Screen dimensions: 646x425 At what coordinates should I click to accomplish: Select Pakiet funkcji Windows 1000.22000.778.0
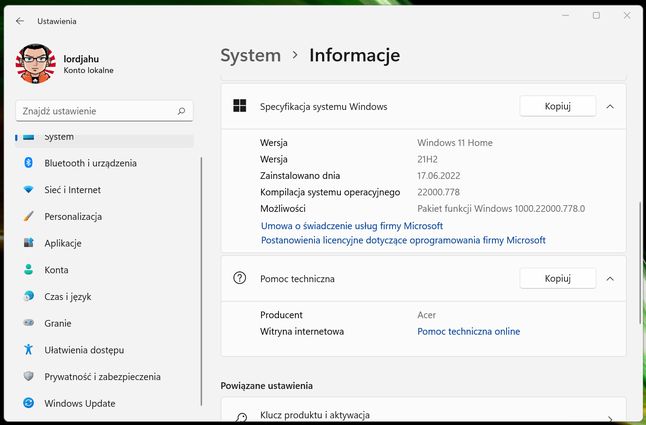tap(501, 209)
